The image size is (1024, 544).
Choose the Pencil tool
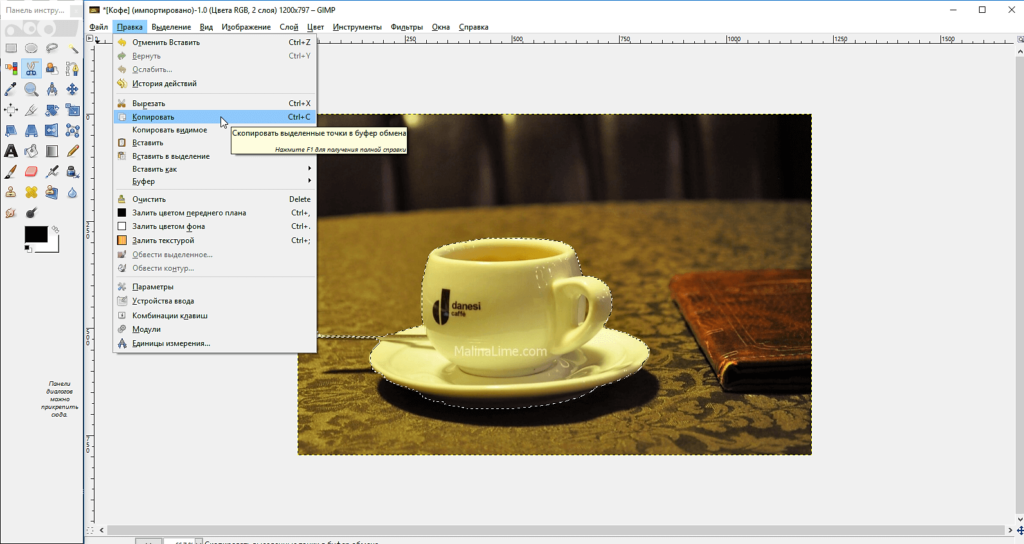pos(73,151)
